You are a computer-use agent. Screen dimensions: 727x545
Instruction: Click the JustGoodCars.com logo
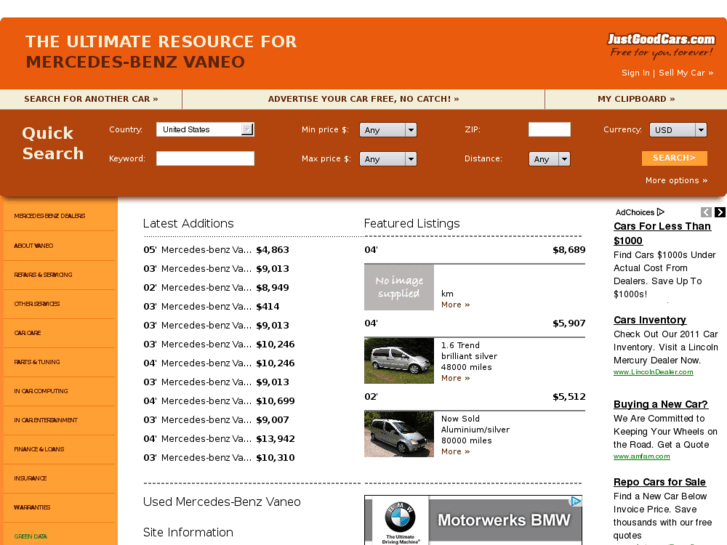661,45
